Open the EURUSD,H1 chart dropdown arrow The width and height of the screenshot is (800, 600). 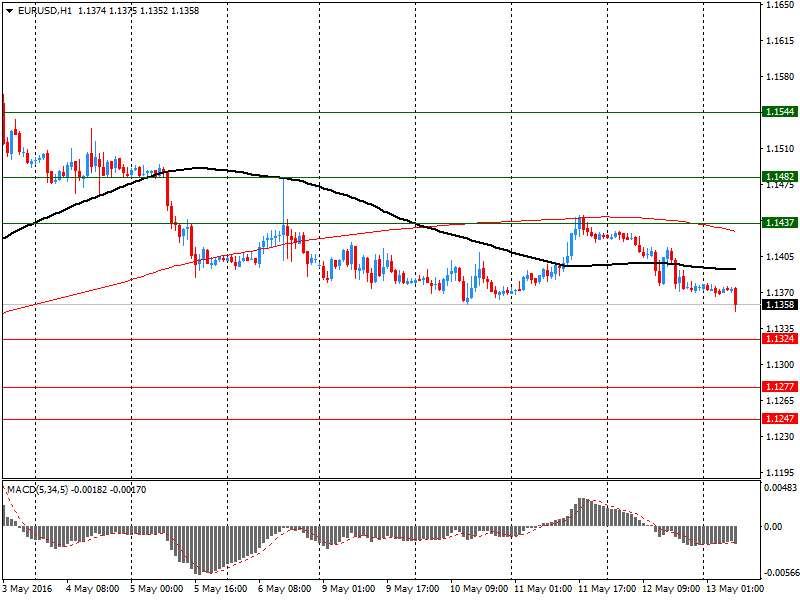tap(9, 11)
